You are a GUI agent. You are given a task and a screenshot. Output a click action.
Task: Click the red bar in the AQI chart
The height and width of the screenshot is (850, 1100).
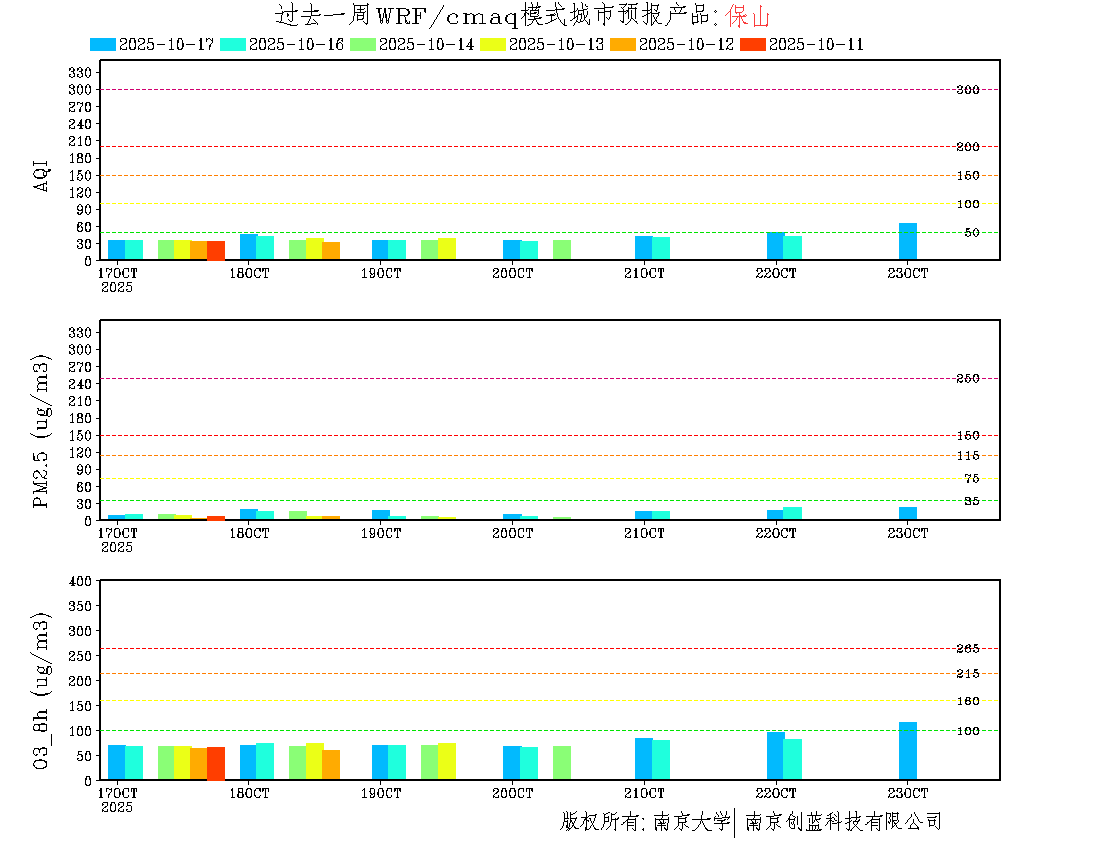[216, 251]
